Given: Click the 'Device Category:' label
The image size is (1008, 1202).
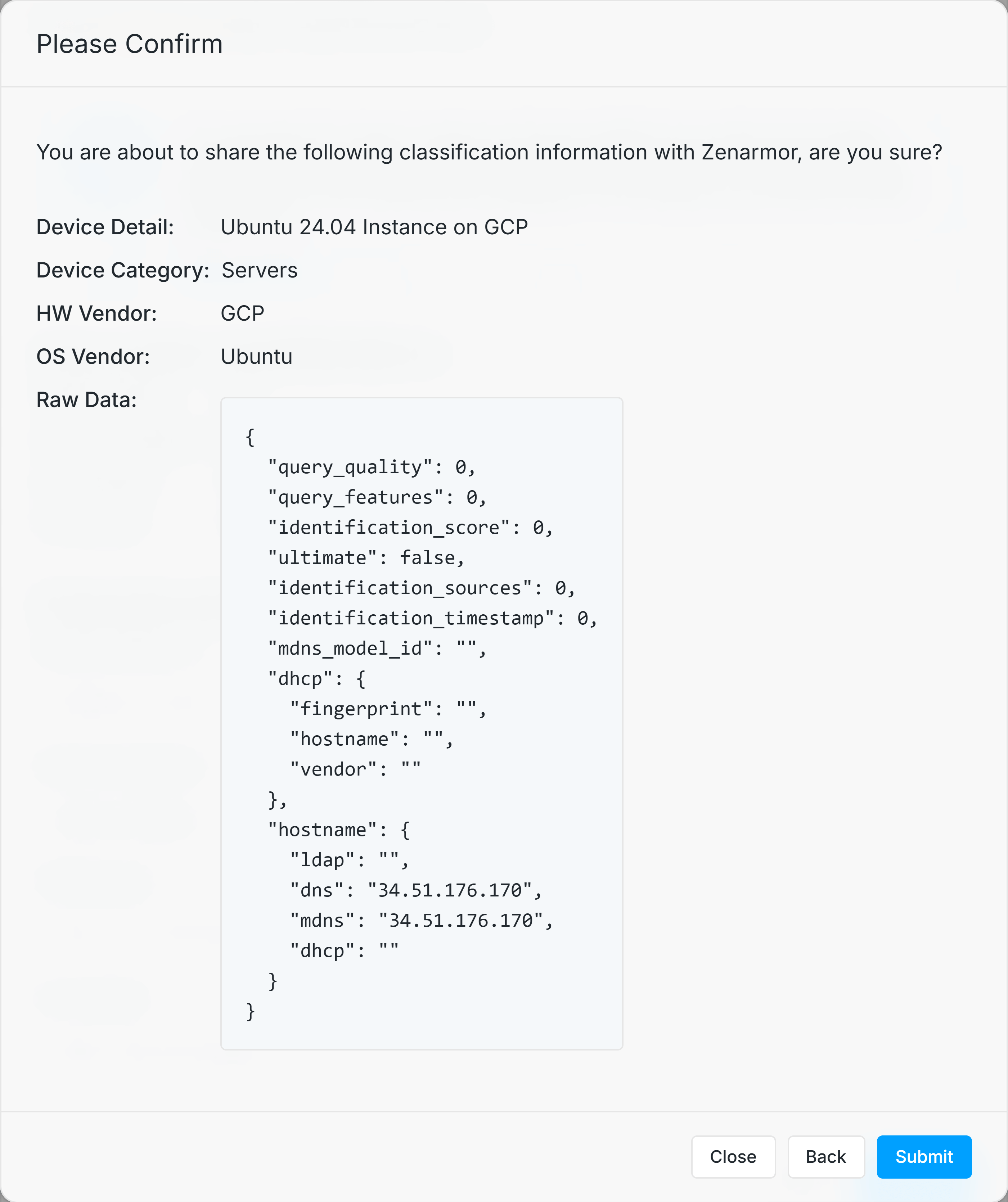Looking at the screenshot, I should tap(123, 270).
